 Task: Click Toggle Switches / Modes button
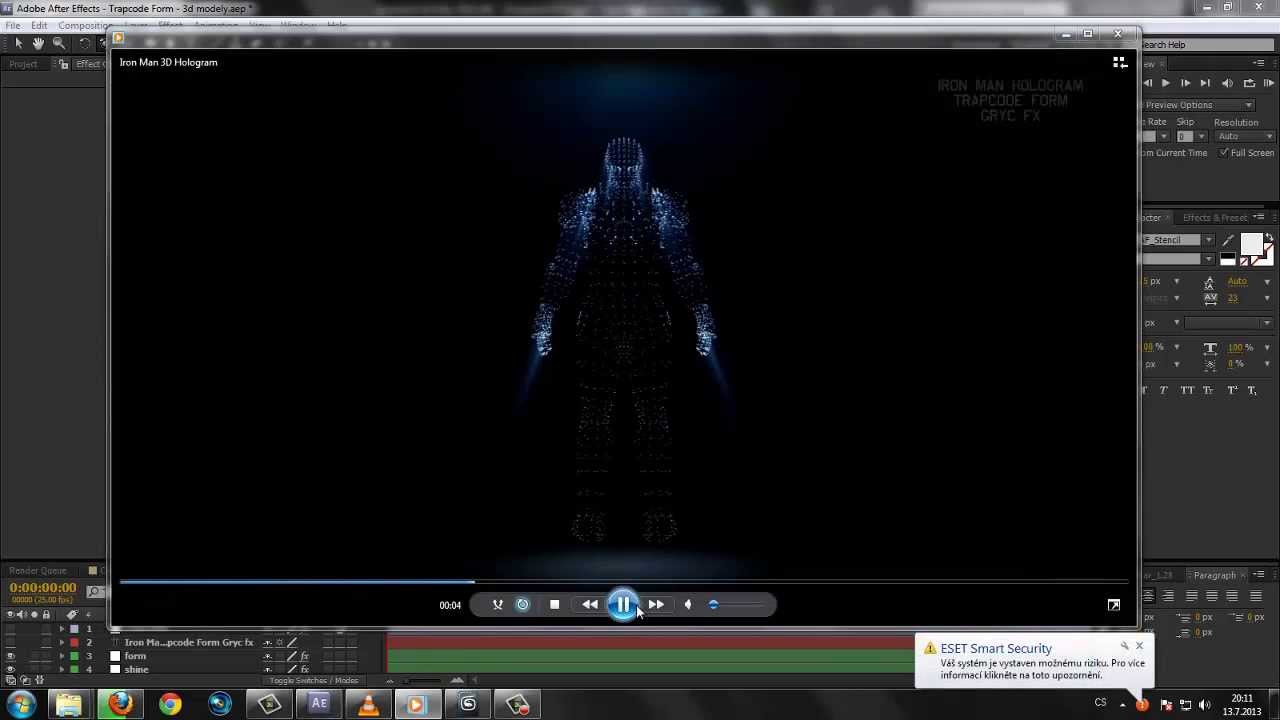[x=313, y=681]
